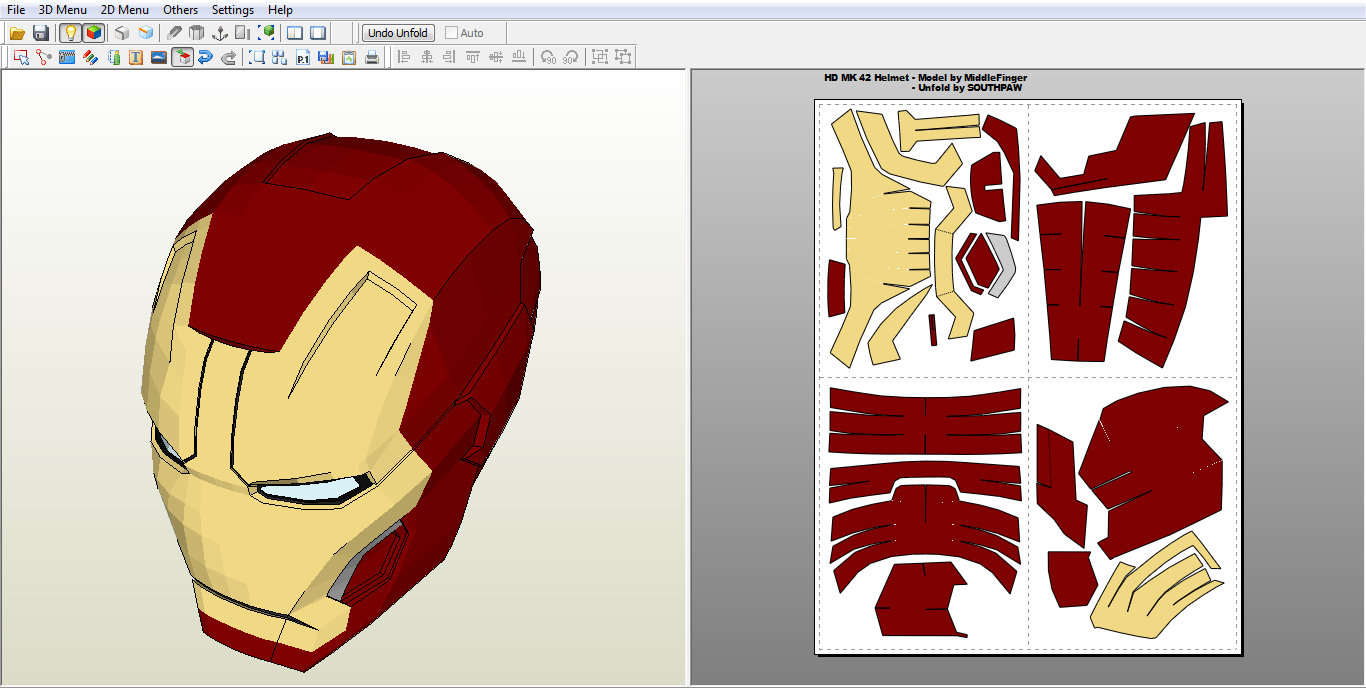This screenshot has height=688, width=1366.
Task: Align parts to vertical middle
Action: tap(496, 57)
